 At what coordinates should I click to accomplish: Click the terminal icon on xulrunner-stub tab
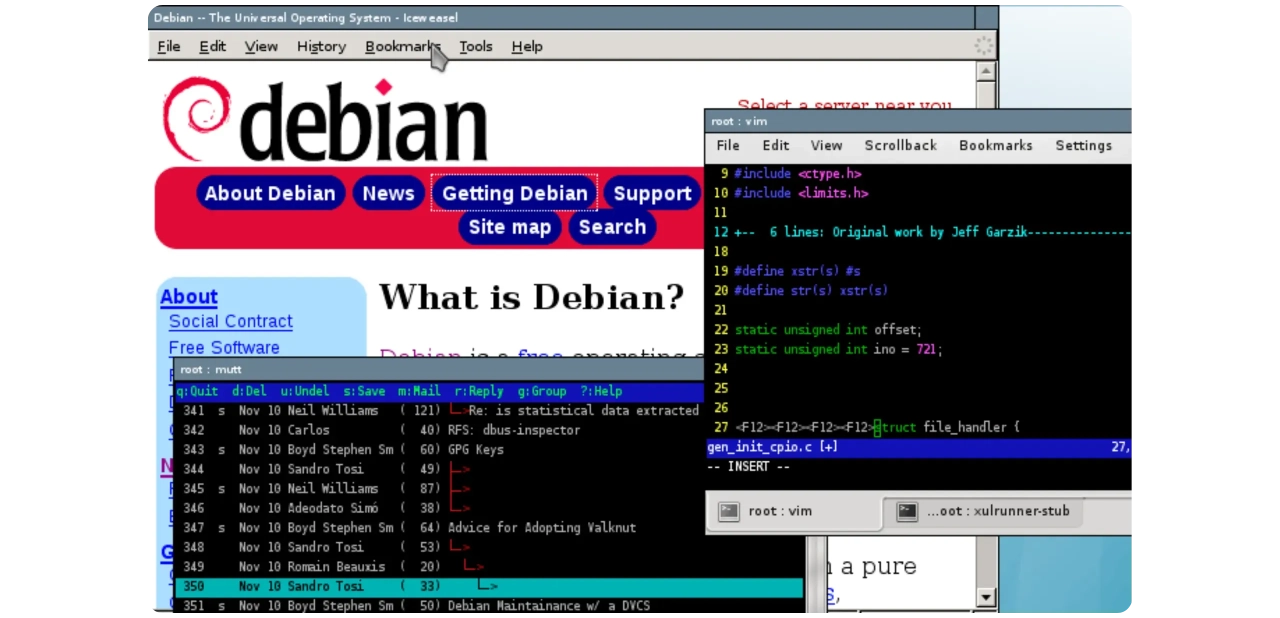coord(907,511)
